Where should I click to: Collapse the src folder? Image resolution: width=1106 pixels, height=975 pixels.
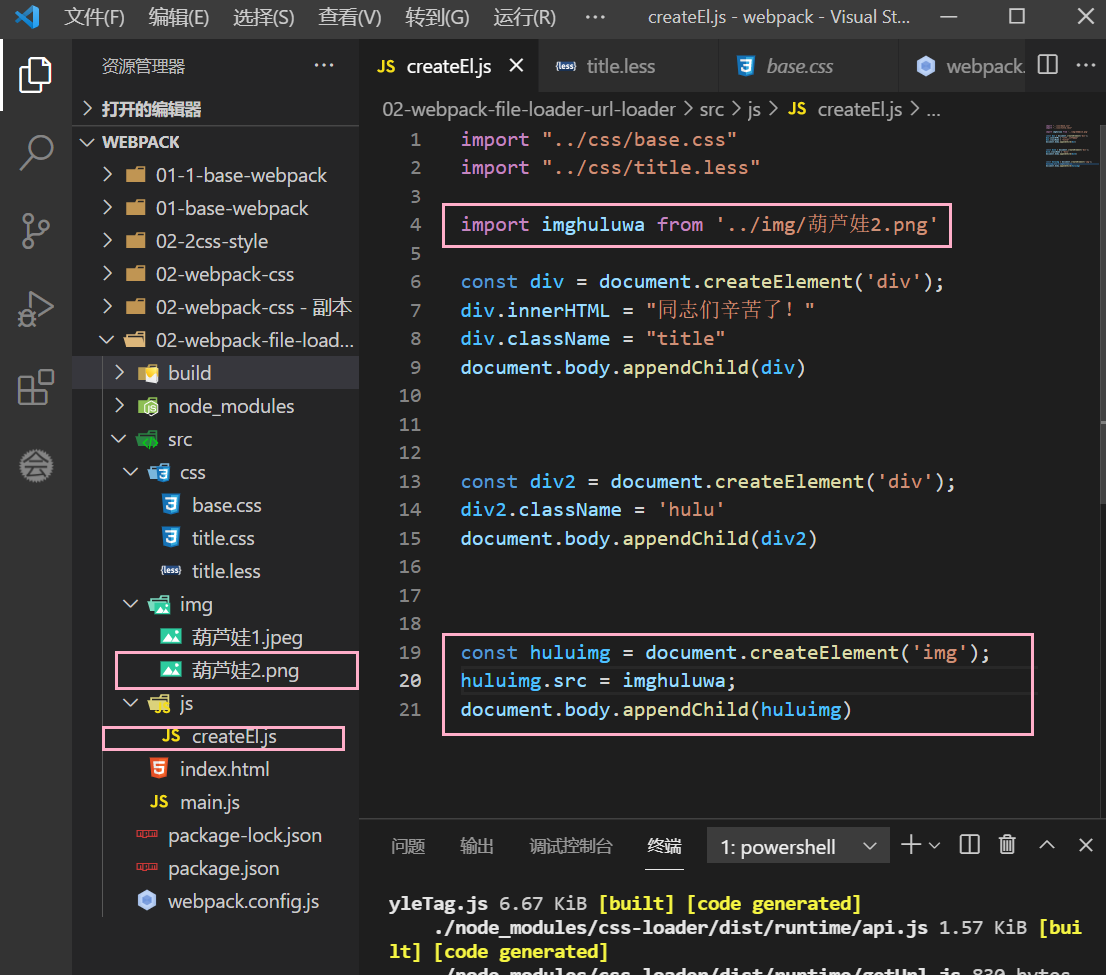(x=179, y=439)
